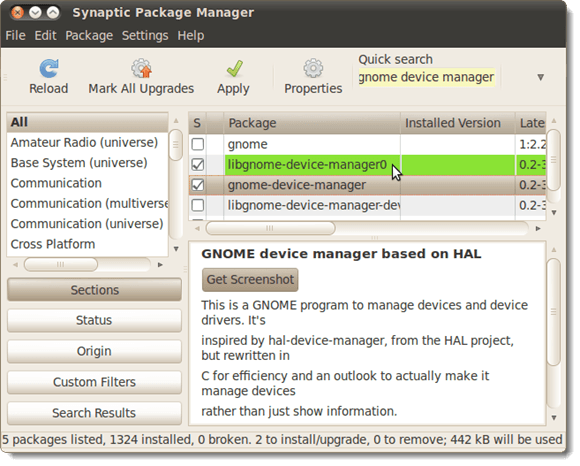Click the Mark All Upgrades gear icon
This screenshot has width=580, height=466.
[x=141, y=68]
